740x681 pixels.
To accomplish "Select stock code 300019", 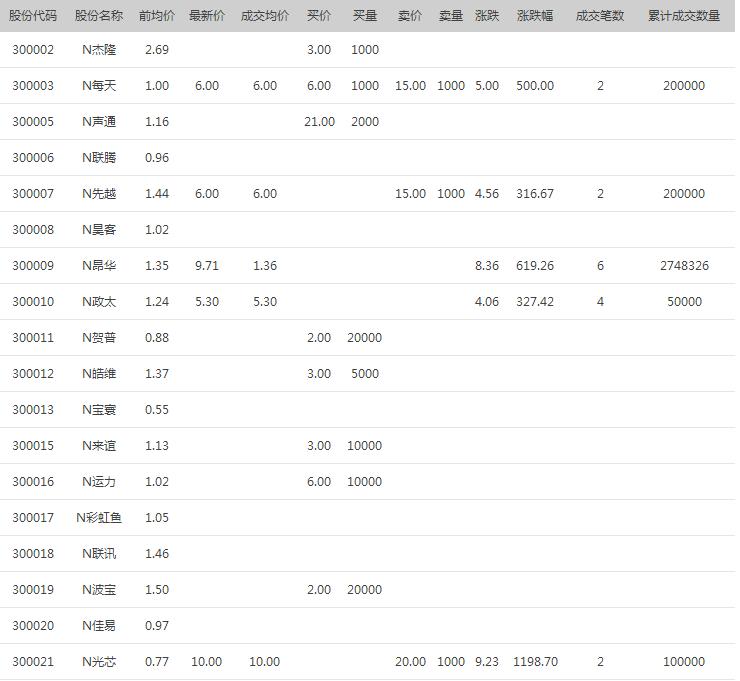I will point(33,589).
